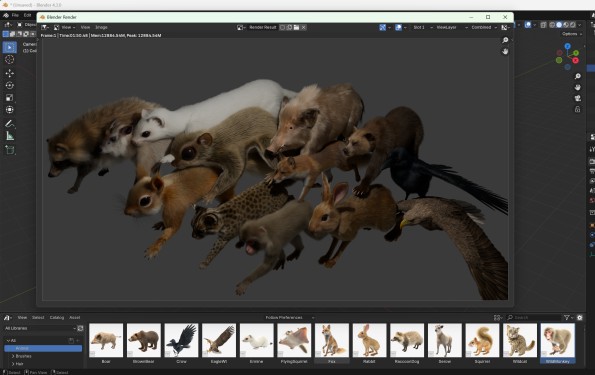The image size is (595, 375).
Task: Open Select menu in asset browser
Action: [38, 317]
